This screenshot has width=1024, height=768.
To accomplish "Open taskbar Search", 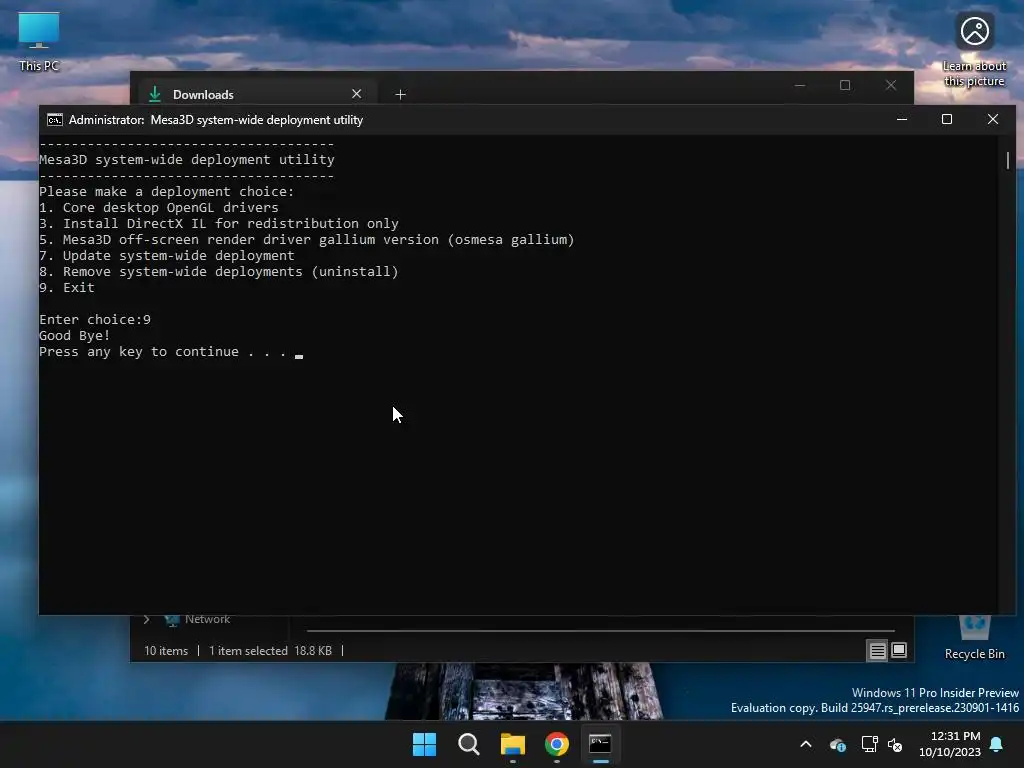I will click(468, 744).
